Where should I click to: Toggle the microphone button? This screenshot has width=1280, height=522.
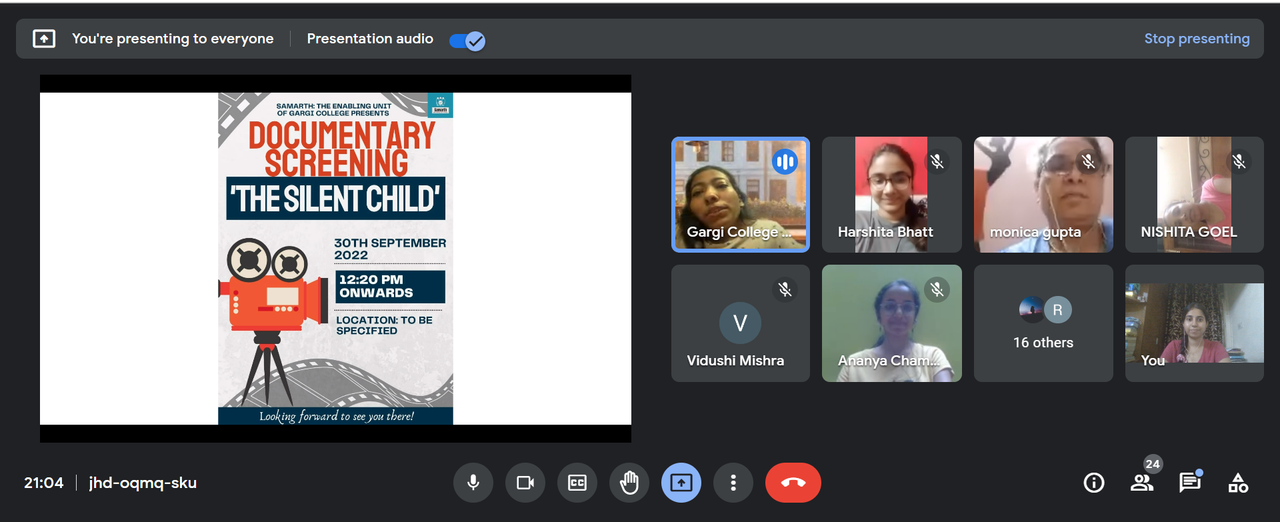(473, 483)
